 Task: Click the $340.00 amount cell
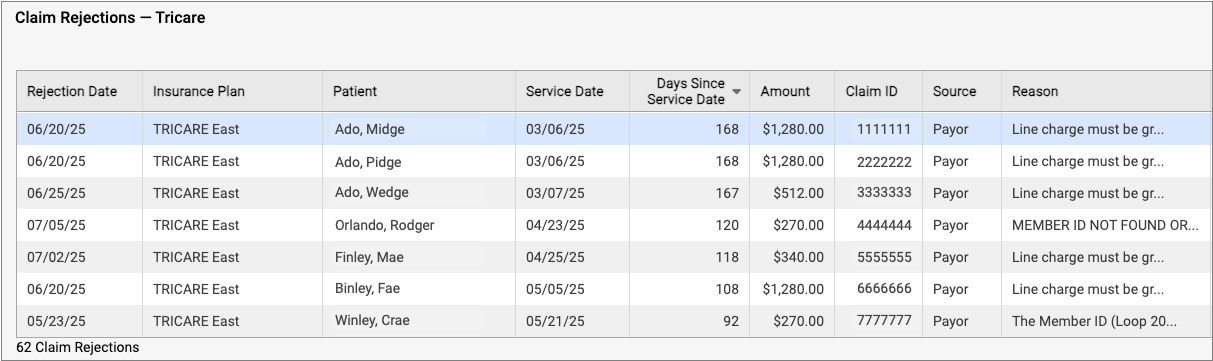[799, 257]
